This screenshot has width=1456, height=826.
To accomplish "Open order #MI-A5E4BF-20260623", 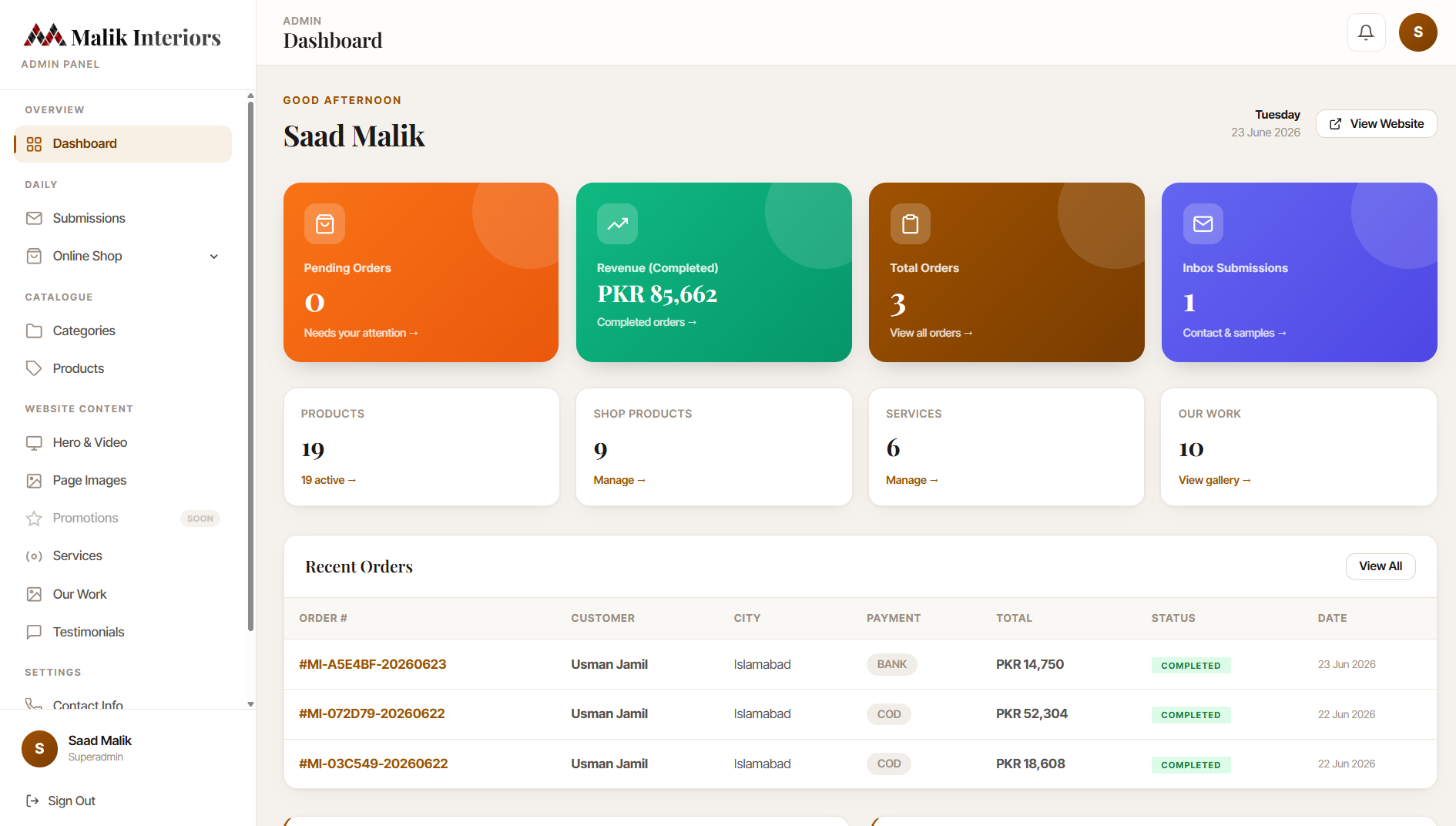I will pos(373,664).
